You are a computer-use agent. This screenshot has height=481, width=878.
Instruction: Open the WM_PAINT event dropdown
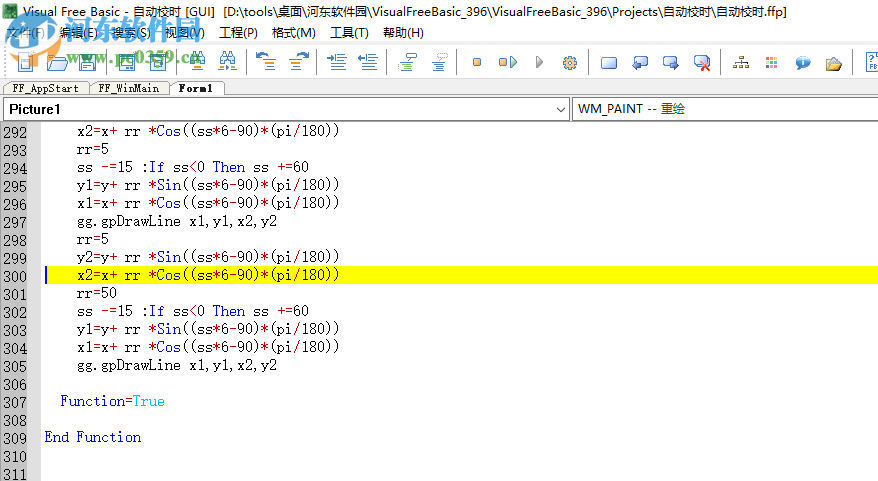pos(726,109)
